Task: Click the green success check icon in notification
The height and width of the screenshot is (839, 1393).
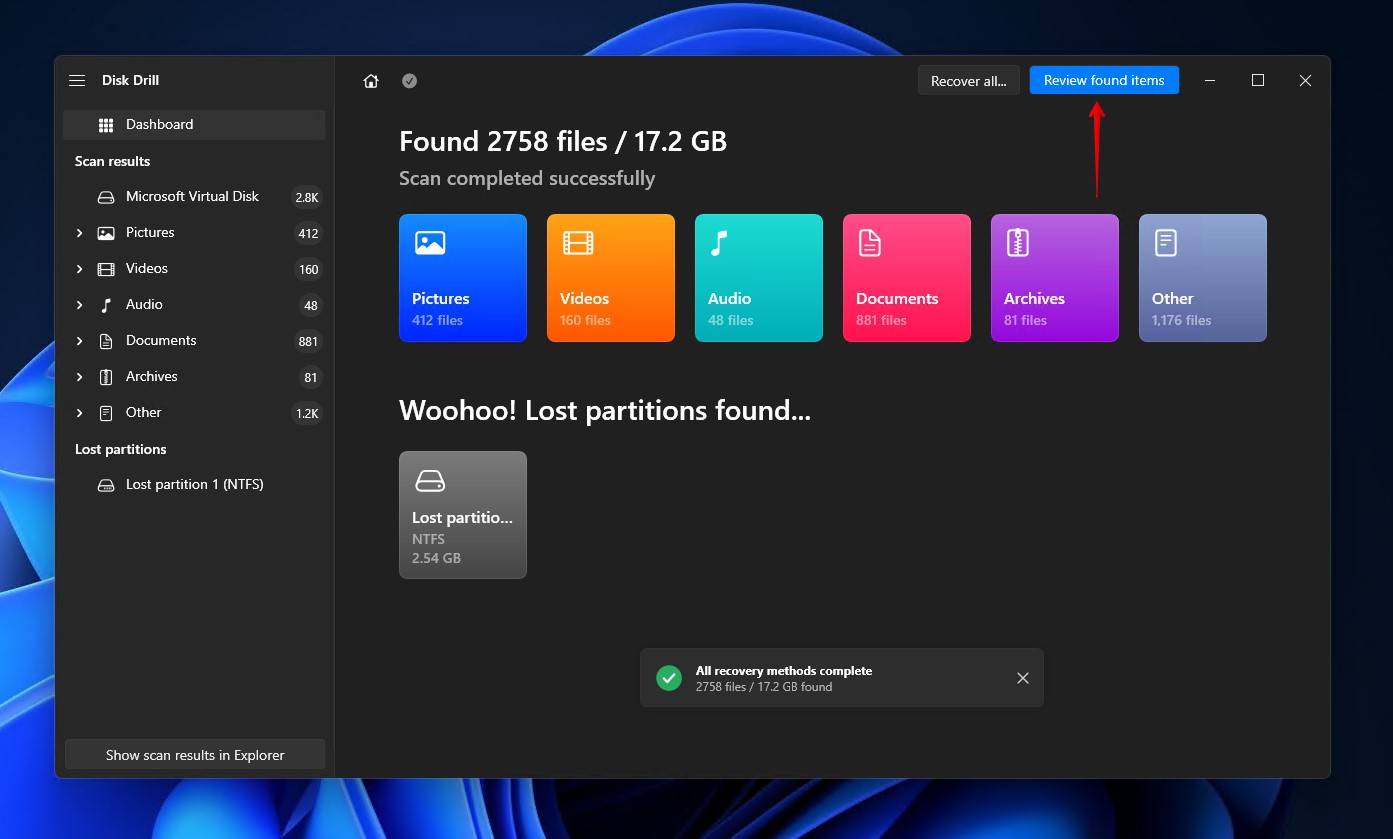Action: click(x=669, y=678)
